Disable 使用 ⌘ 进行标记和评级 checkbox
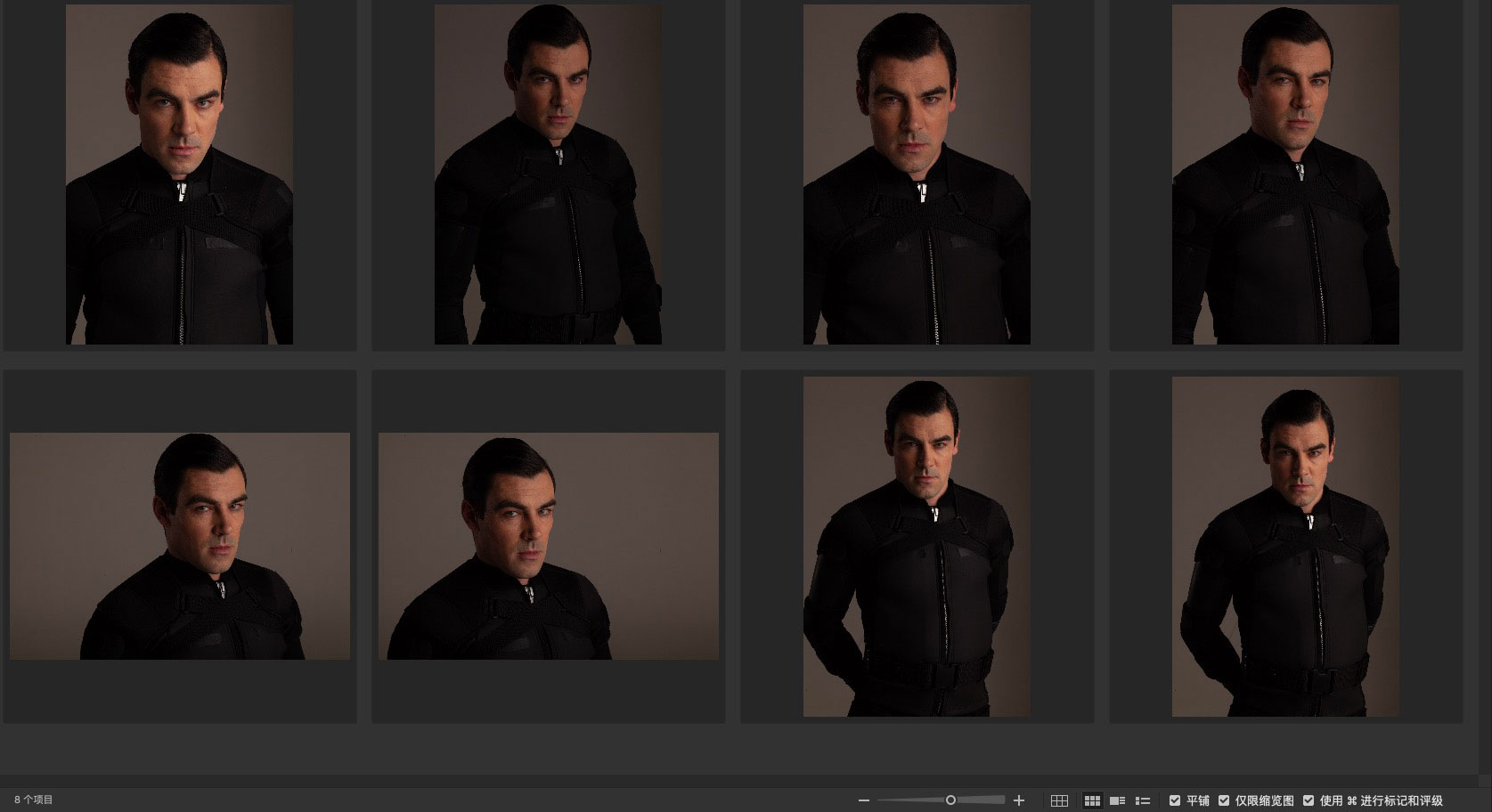This screenshot has height=812, width=1492. pos(1309,800)
